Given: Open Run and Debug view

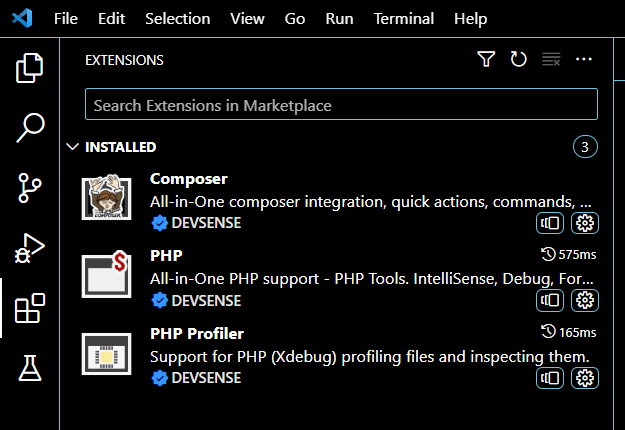Looking at the screenshot, I should coord(30,247).
